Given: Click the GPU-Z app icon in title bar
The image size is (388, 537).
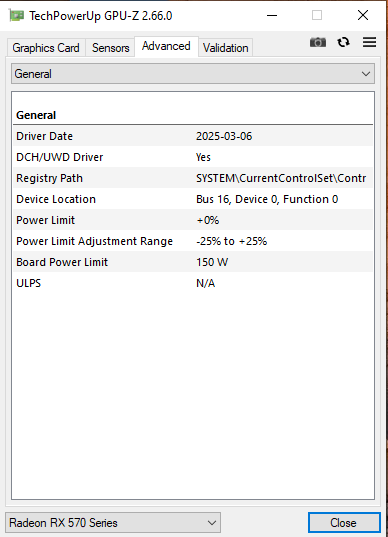Looking at the screenshot, I should (x=16, y=16).
